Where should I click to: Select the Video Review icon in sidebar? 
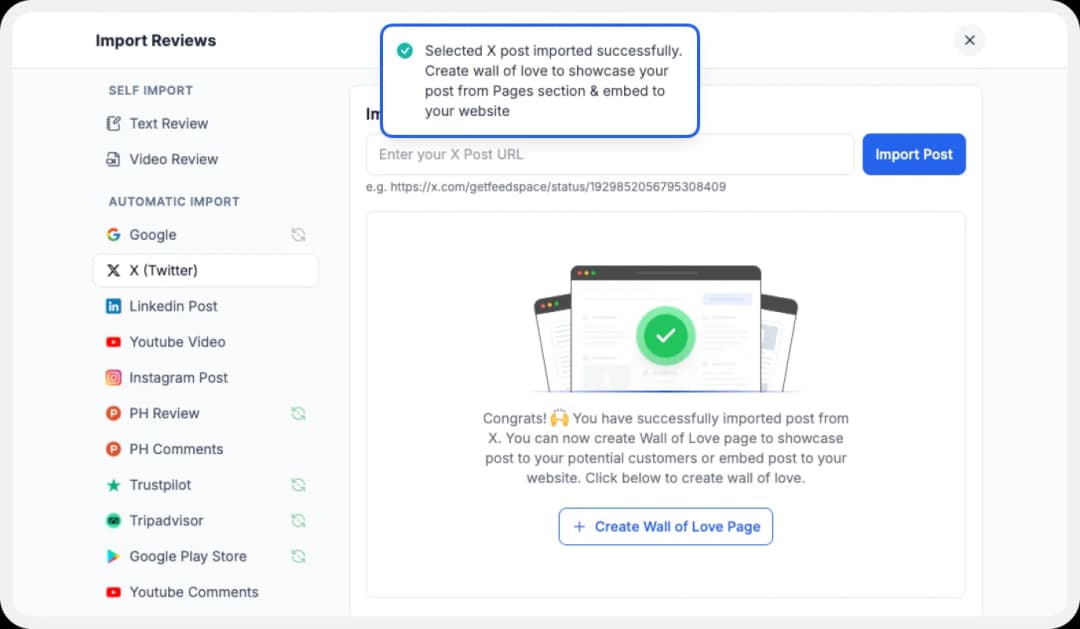pyautogui.click(x=116, y=159)
